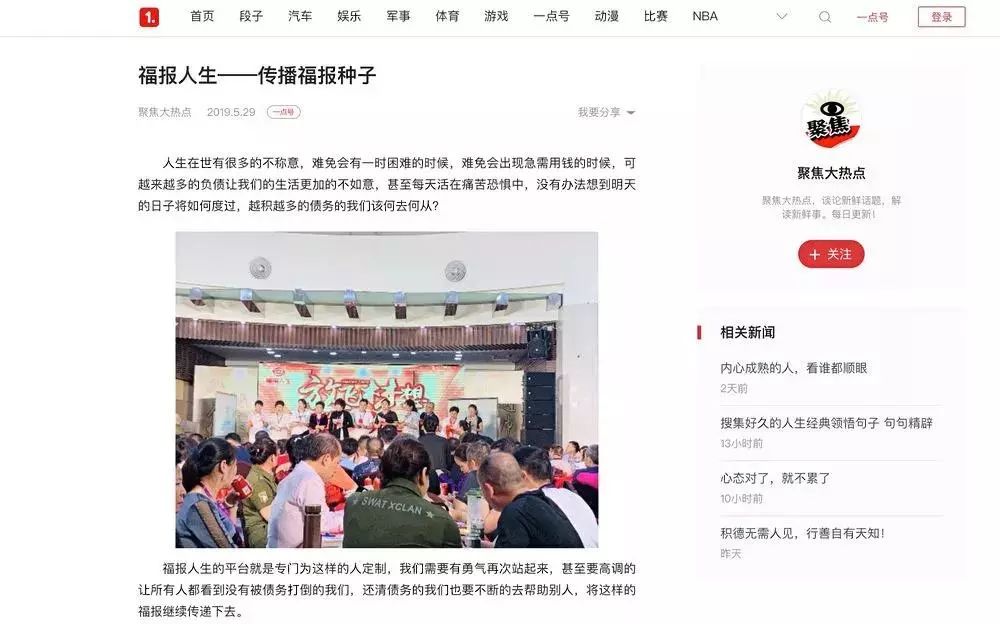The image size is (1000, 624).
Task: Go to 首页 tab
Action: 202,17
